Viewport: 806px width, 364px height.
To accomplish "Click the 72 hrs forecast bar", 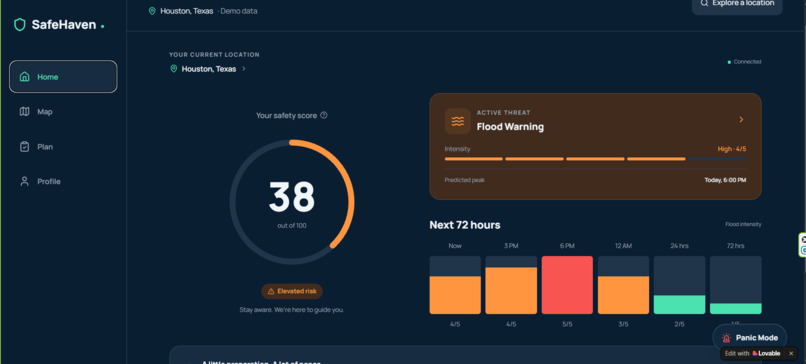I will click(736, 285).
